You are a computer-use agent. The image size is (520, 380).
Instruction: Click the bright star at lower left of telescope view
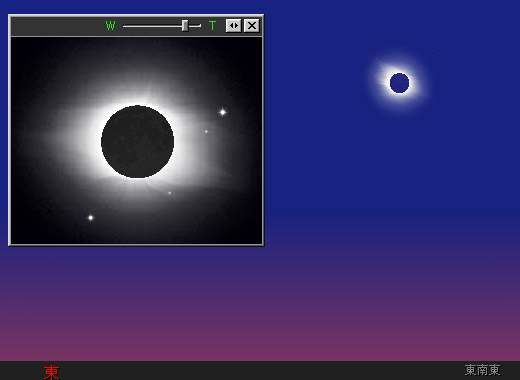point(91,218)
